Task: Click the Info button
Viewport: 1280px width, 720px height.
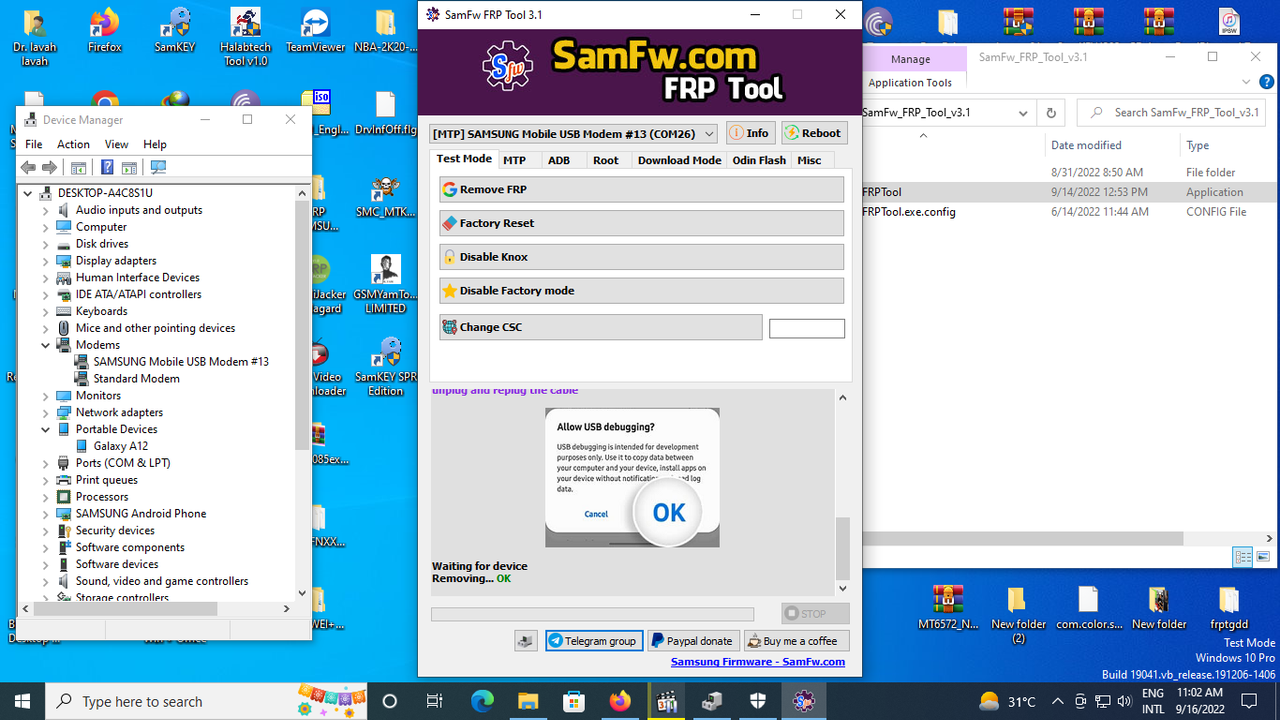Action: pos(750,133)
